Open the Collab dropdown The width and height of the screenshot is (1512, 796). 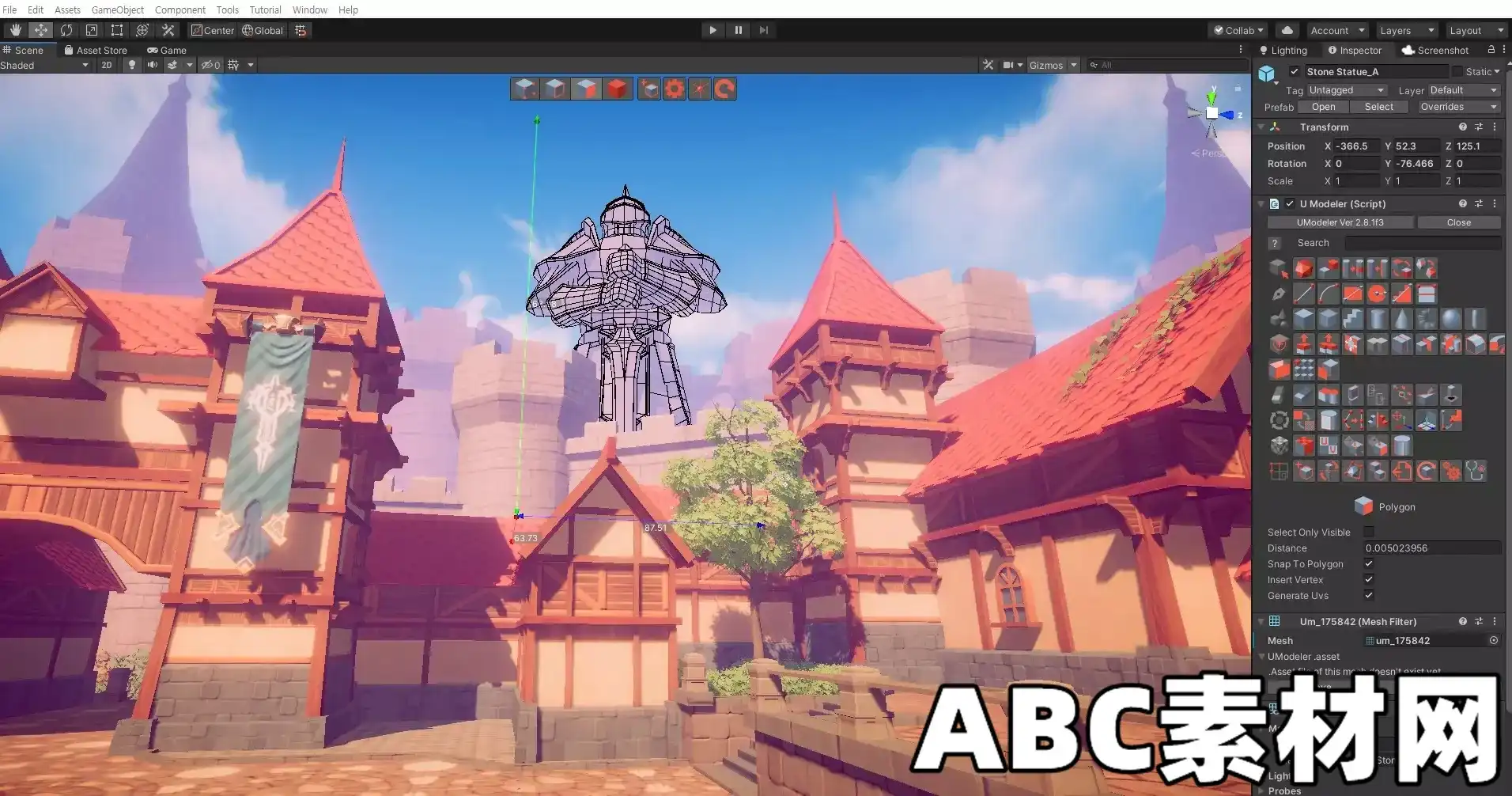tap(1238, 30)
